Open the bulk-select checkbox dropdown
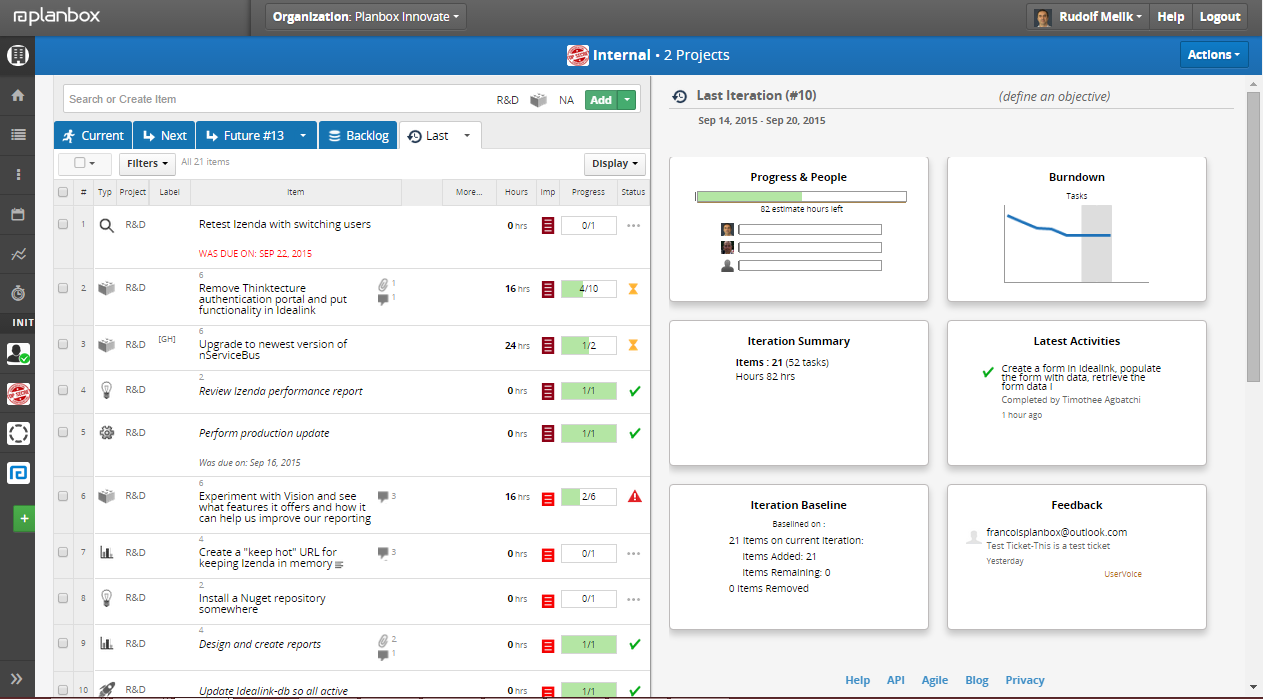The width and height of the screenshot is (1263, 699). 85,163
